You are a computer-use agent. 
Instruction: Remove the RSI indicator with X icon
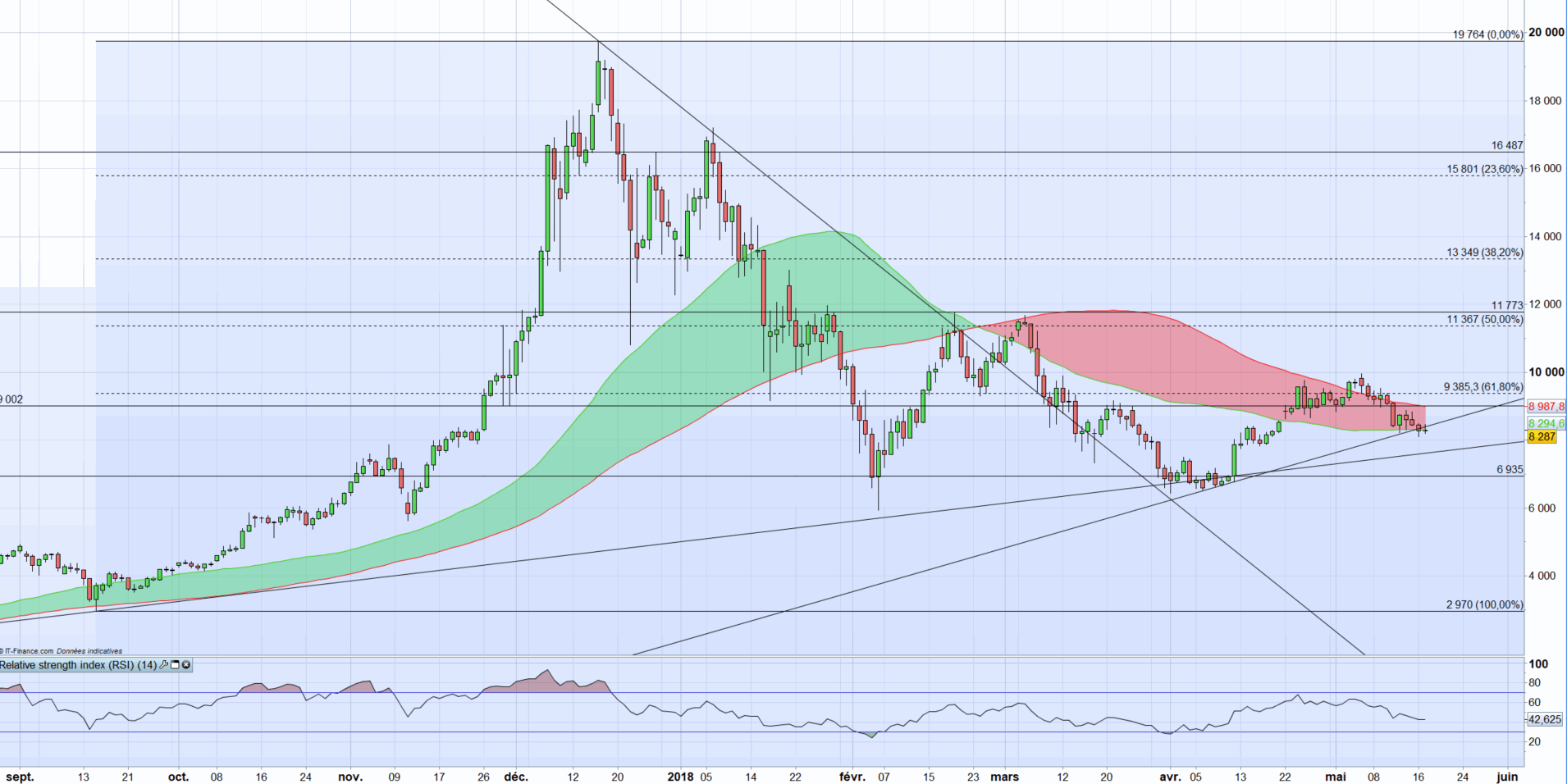click(186, 665)
